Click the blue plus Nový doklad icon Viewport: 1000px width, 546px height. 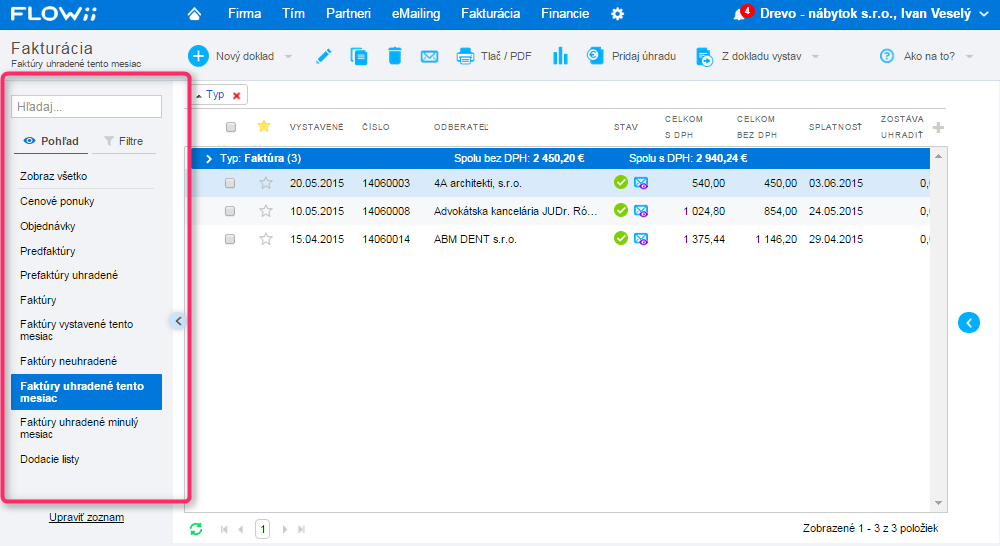click(x=198, y=56)
